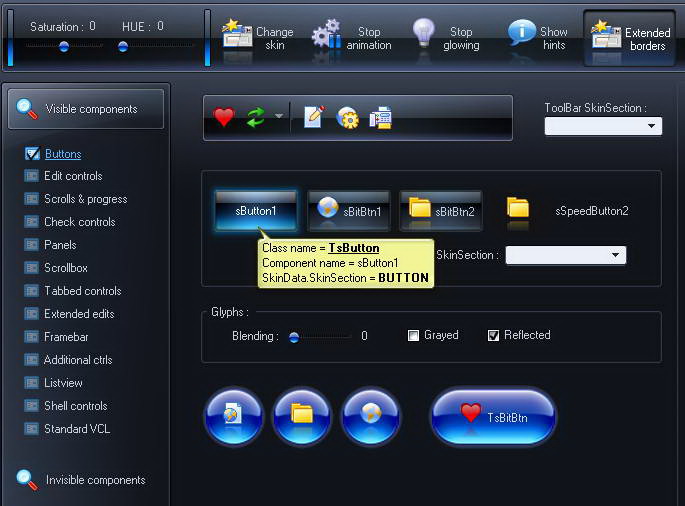
Task: Click the green refresh arrows icon
Action: [x=256, y=117]
